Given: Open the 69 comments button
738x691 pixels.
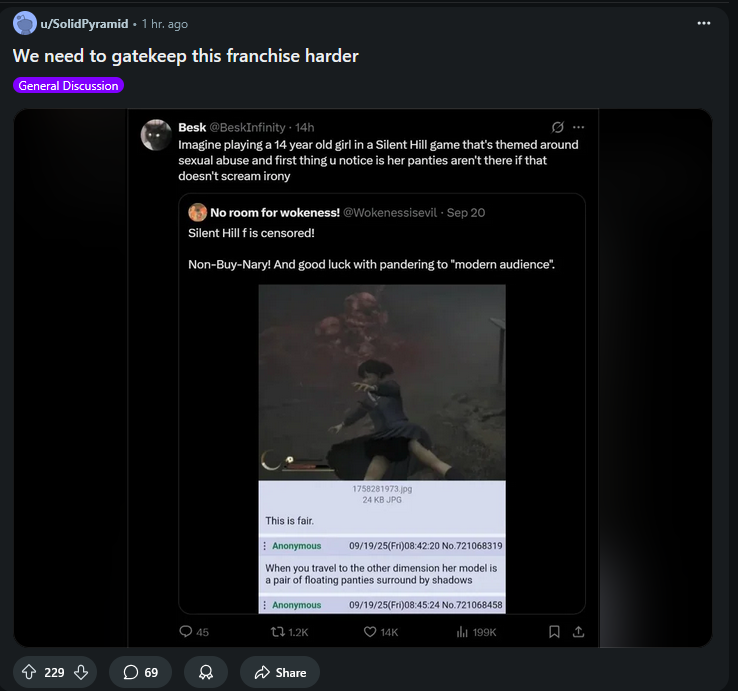Looking at the screenshot, I should 140,672.
